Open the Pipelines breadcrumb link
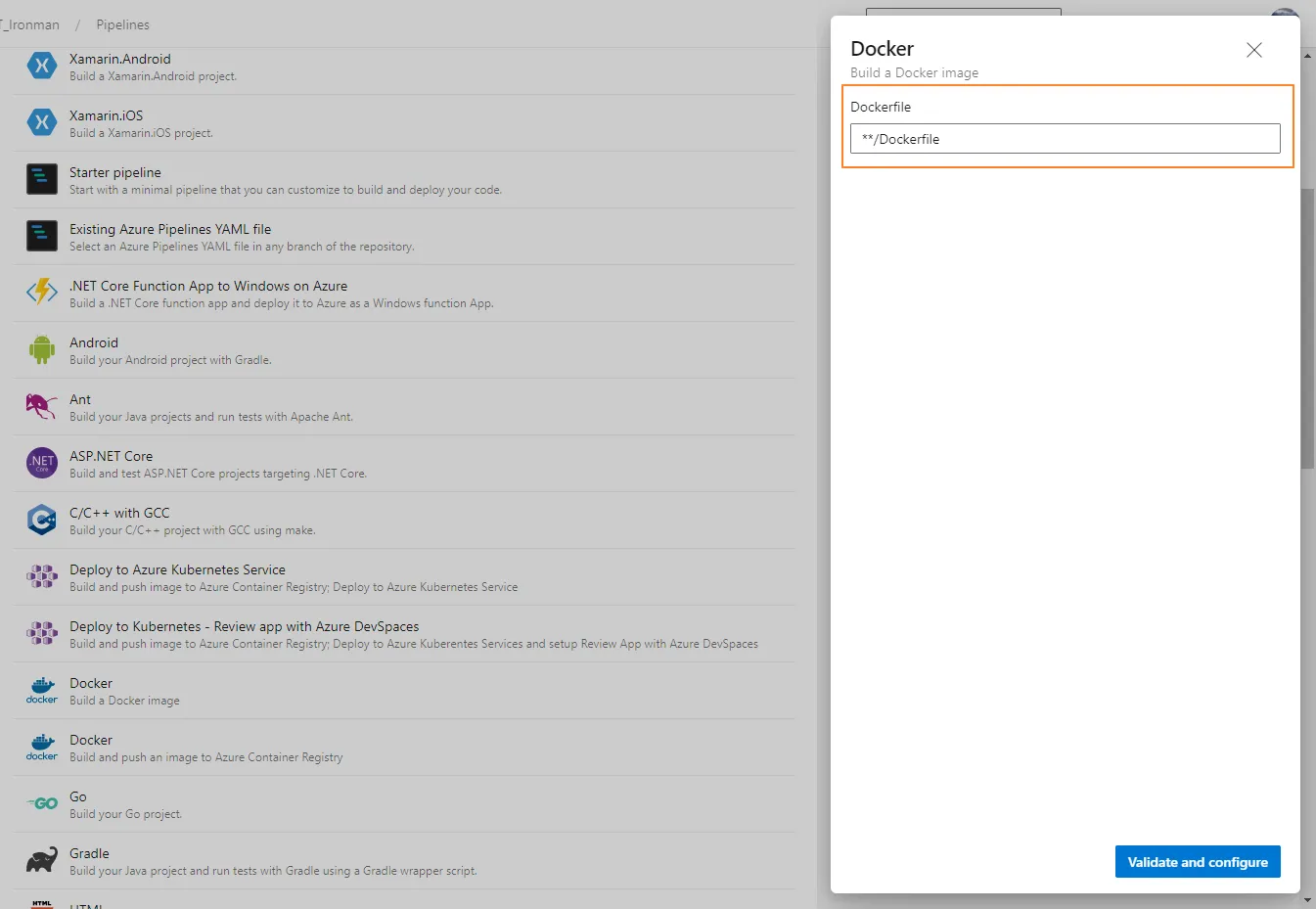 click(122, 24)
